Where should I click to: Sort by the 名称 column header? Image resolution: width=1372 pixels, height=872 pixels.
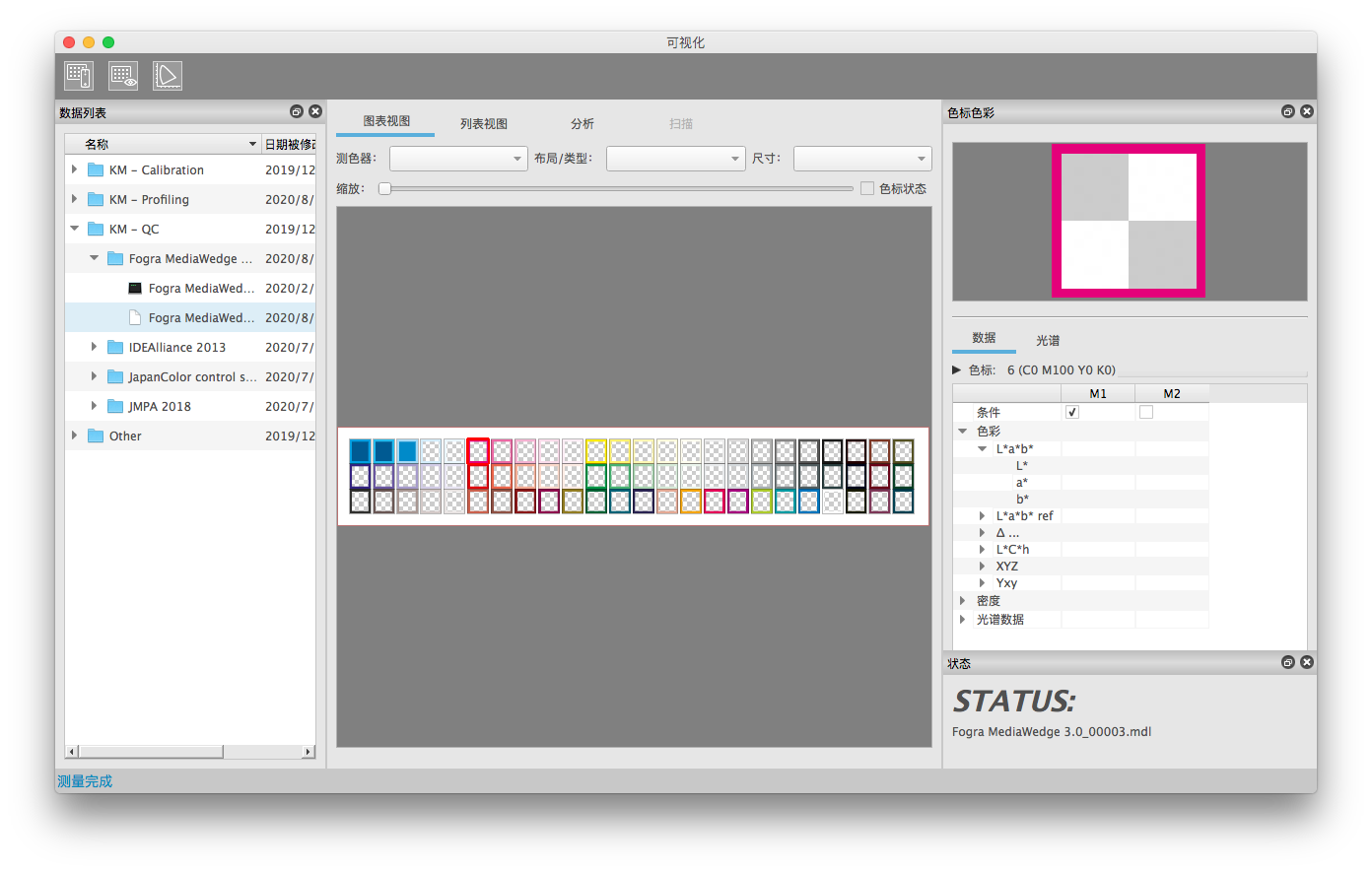163,144
